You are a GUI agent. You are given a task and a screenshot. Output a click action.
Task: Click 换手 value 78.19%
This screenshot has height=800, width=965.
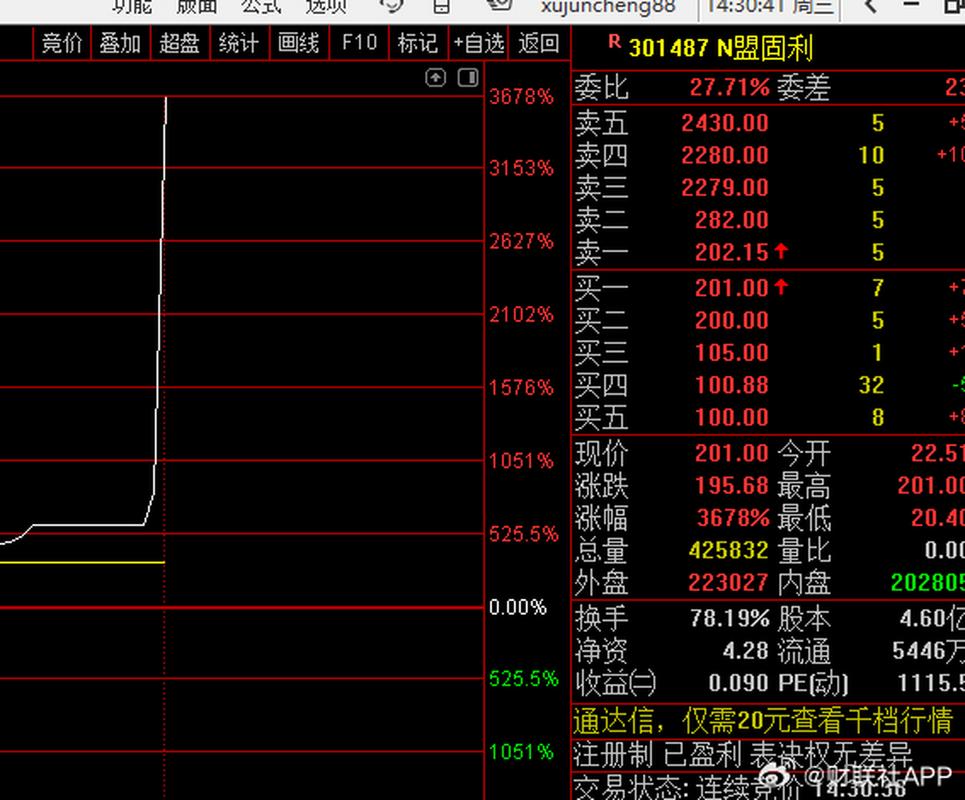coord(730,618)
